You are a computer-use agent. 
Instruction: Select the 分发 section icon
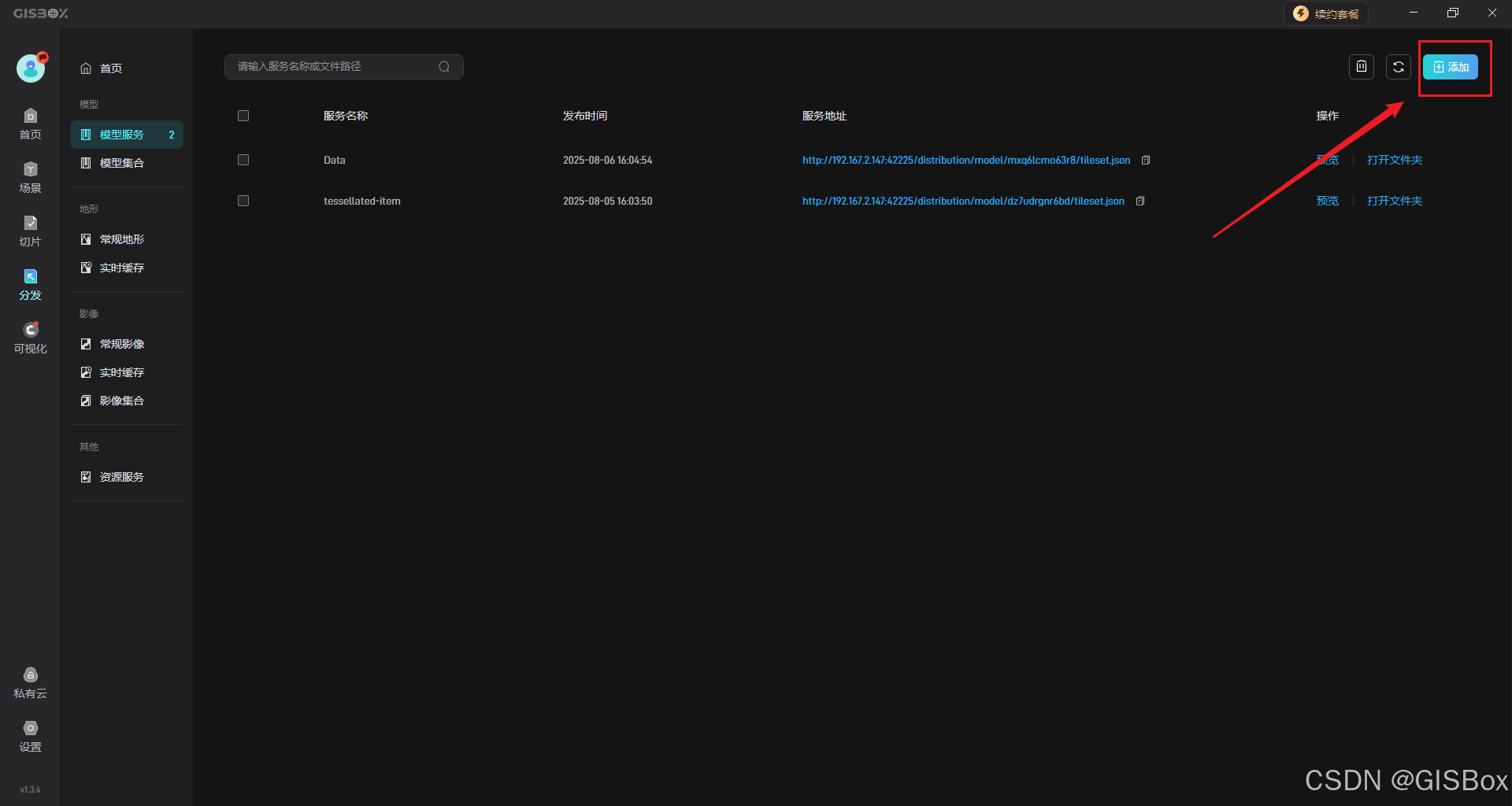click(31, 285)
